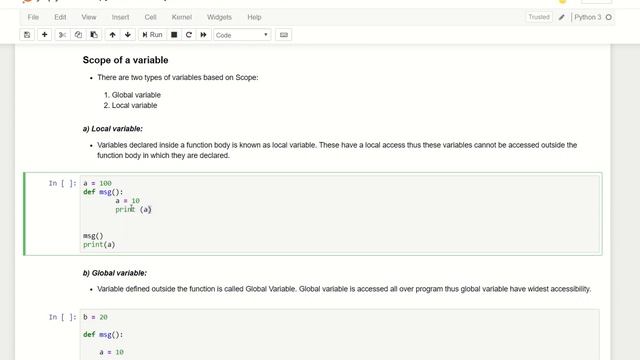Interrupt the kernel with stop icon

click(174, 35)
